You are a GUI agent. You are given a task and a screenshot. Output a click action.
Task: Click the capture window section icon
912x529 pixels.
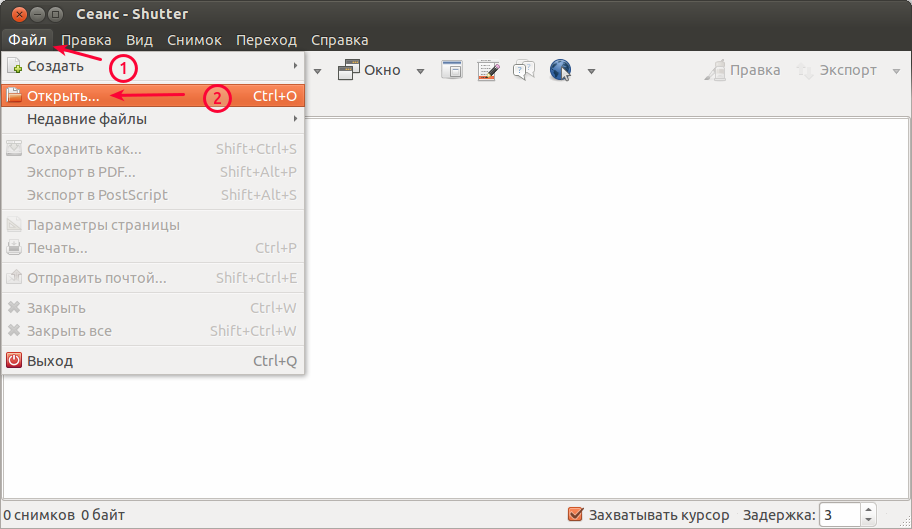[x=452, y=70]
